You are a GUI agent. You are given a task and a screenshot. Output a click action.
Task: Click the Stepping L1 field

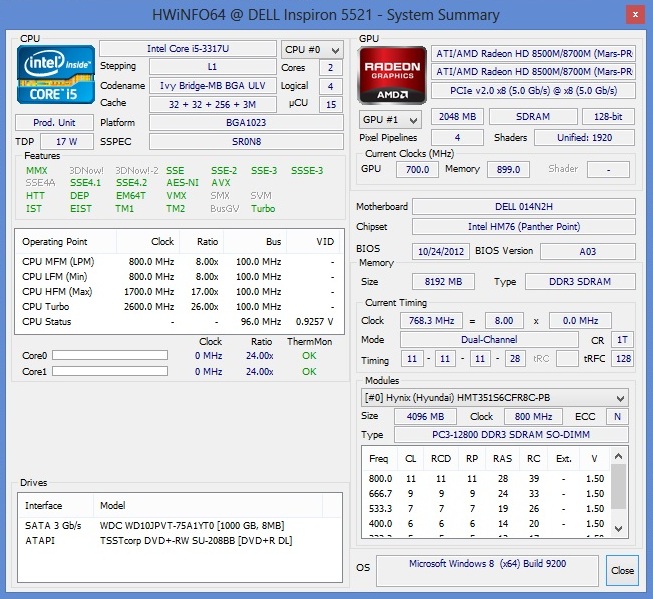pos(212,67)
